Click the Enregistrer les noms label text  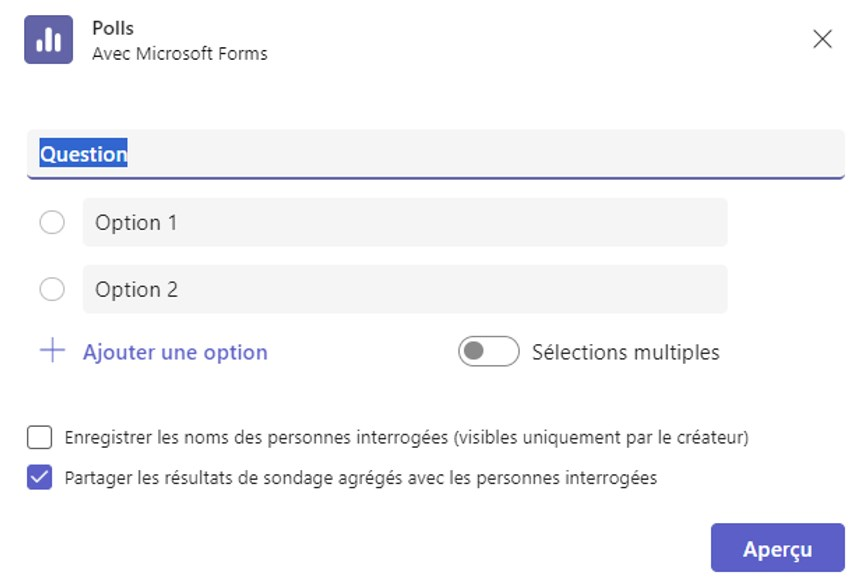tap(406, 437)
